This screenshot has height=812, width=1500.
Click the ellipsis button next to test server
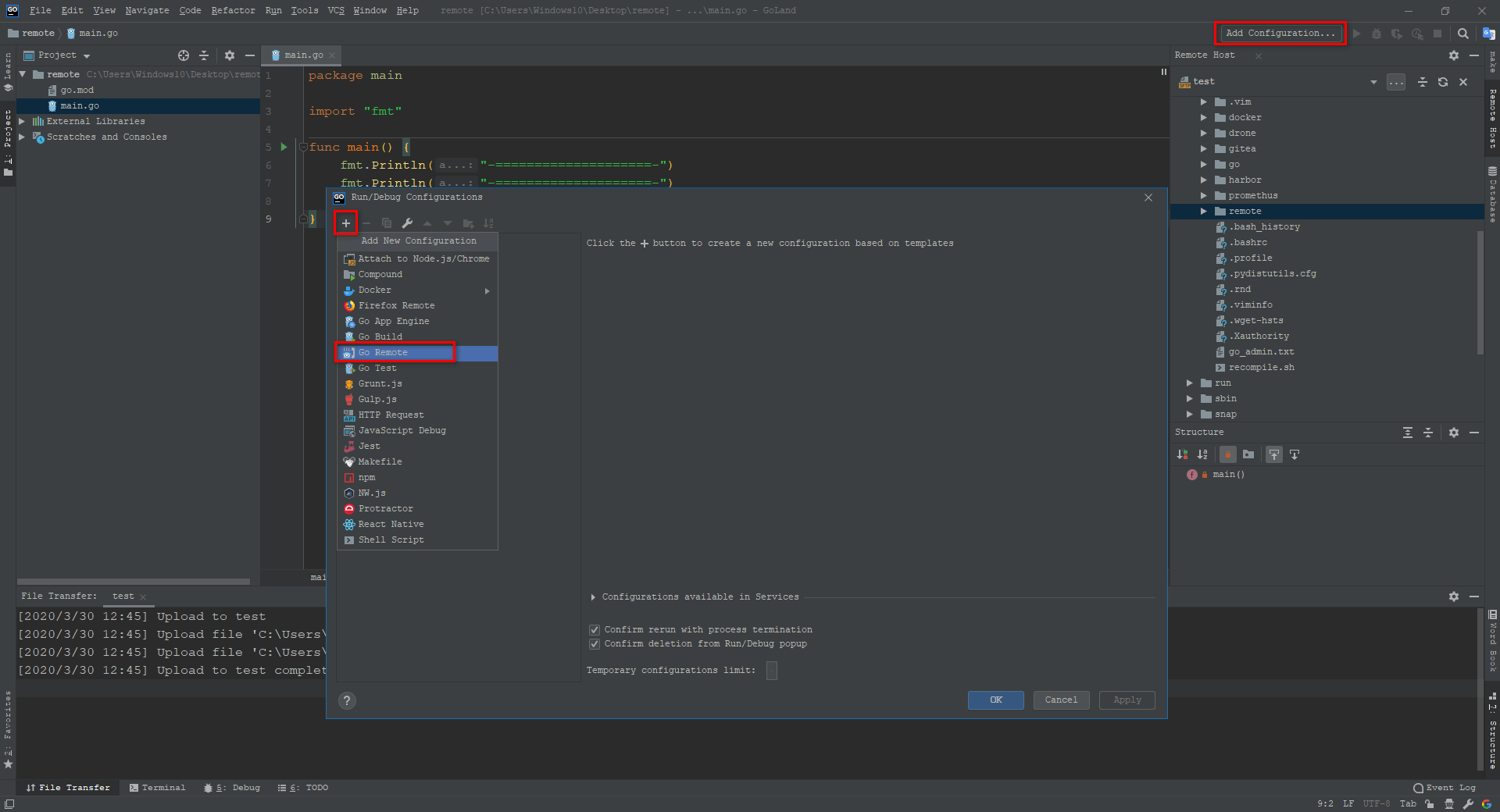click(x=1396, y=82)
